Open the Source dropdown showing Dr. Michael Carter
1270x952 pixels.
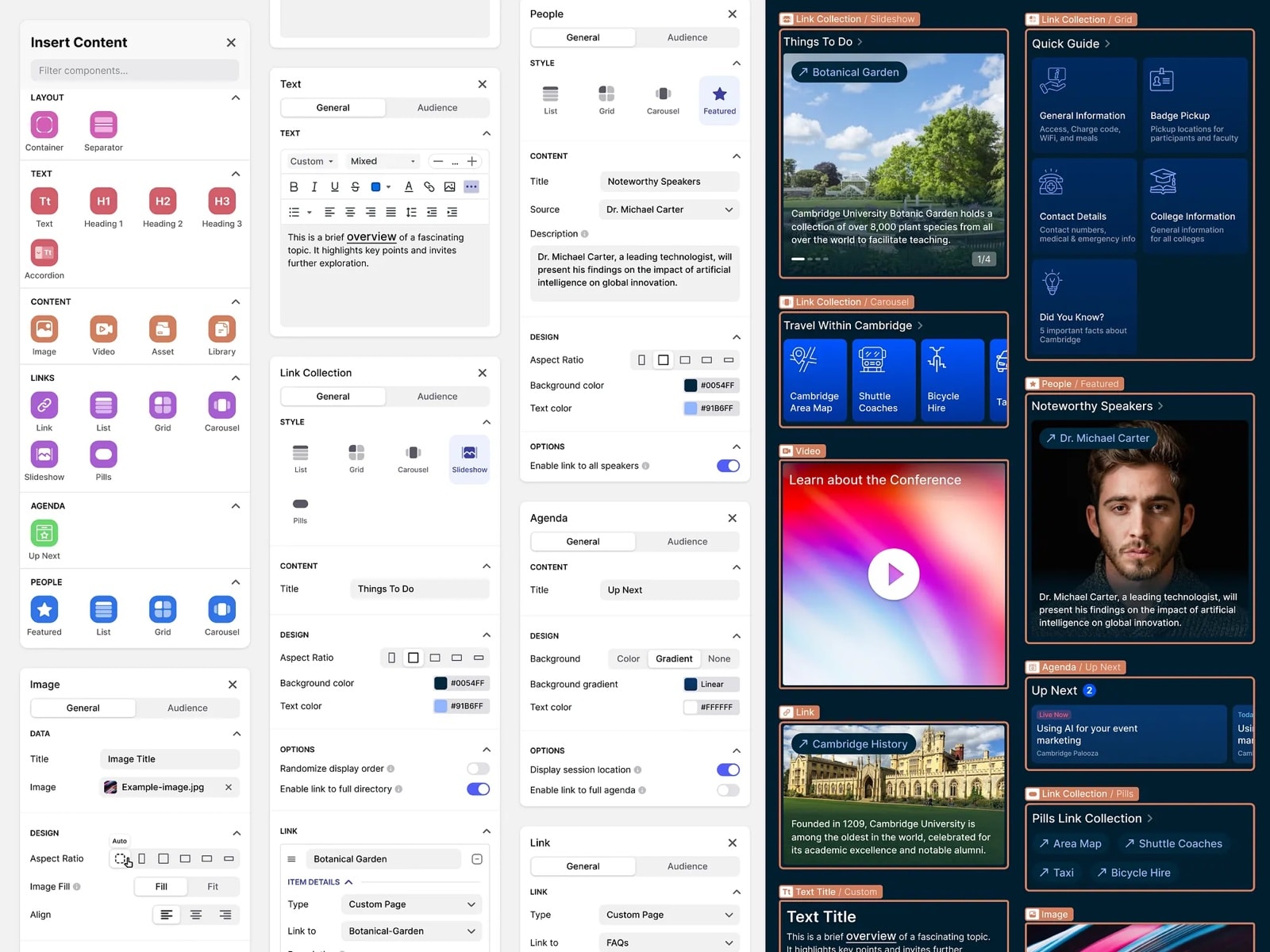point(669,209)
